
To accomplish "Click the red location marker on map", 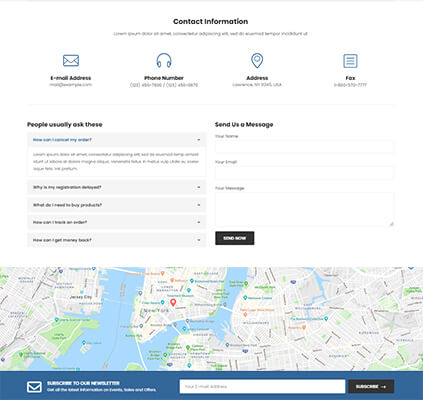I will (x=173, y=303).
